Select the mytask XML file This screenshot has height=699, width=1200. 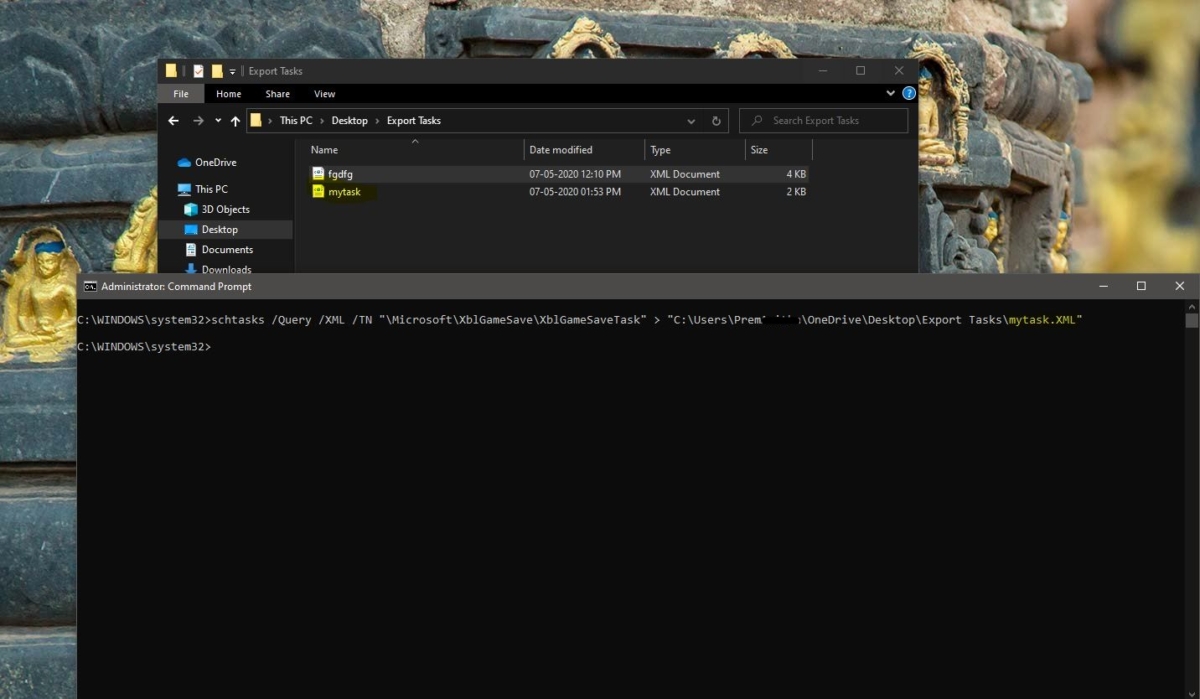[x=344, y=192]
